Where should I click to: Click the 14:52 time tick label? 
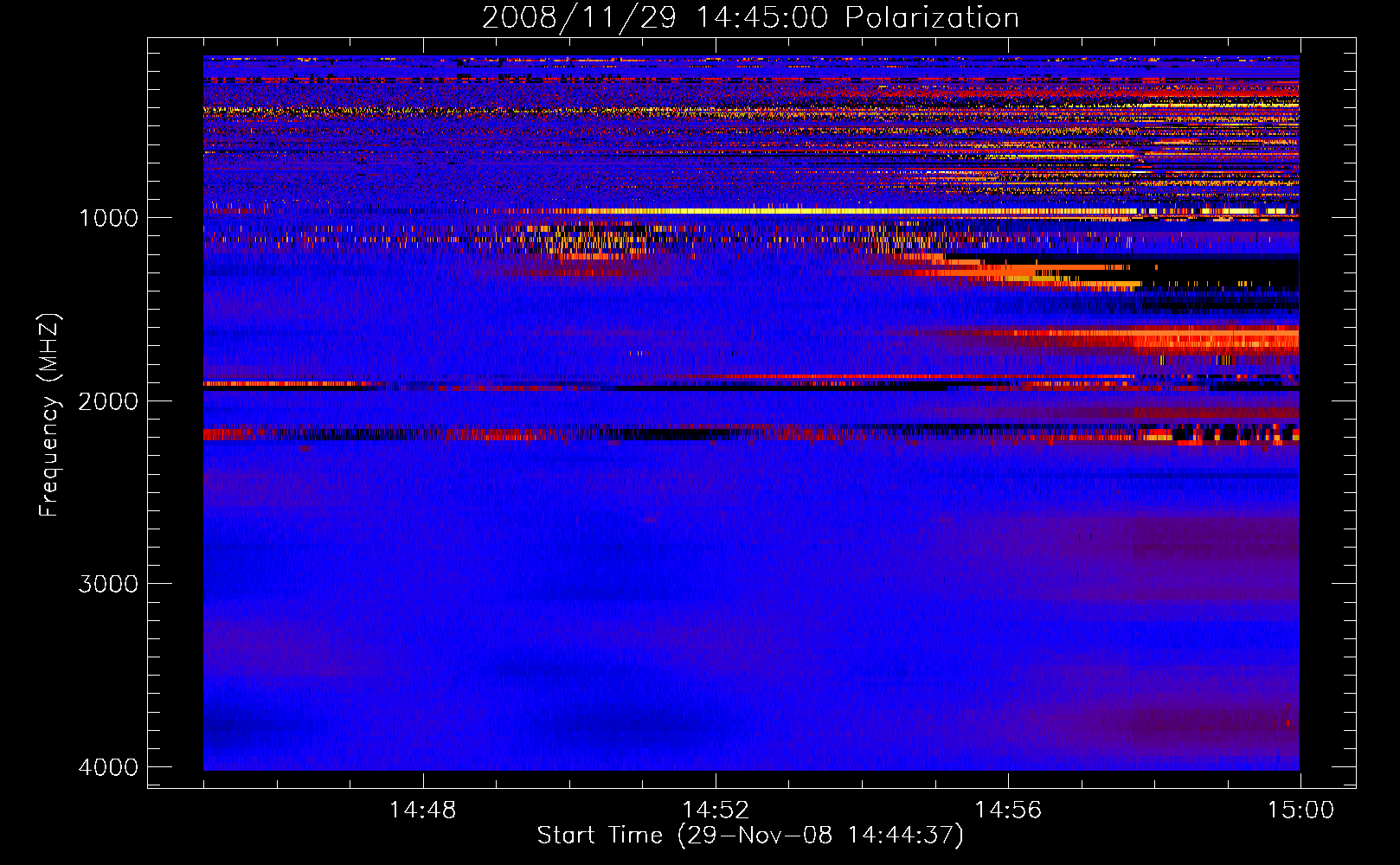(715, 811)
